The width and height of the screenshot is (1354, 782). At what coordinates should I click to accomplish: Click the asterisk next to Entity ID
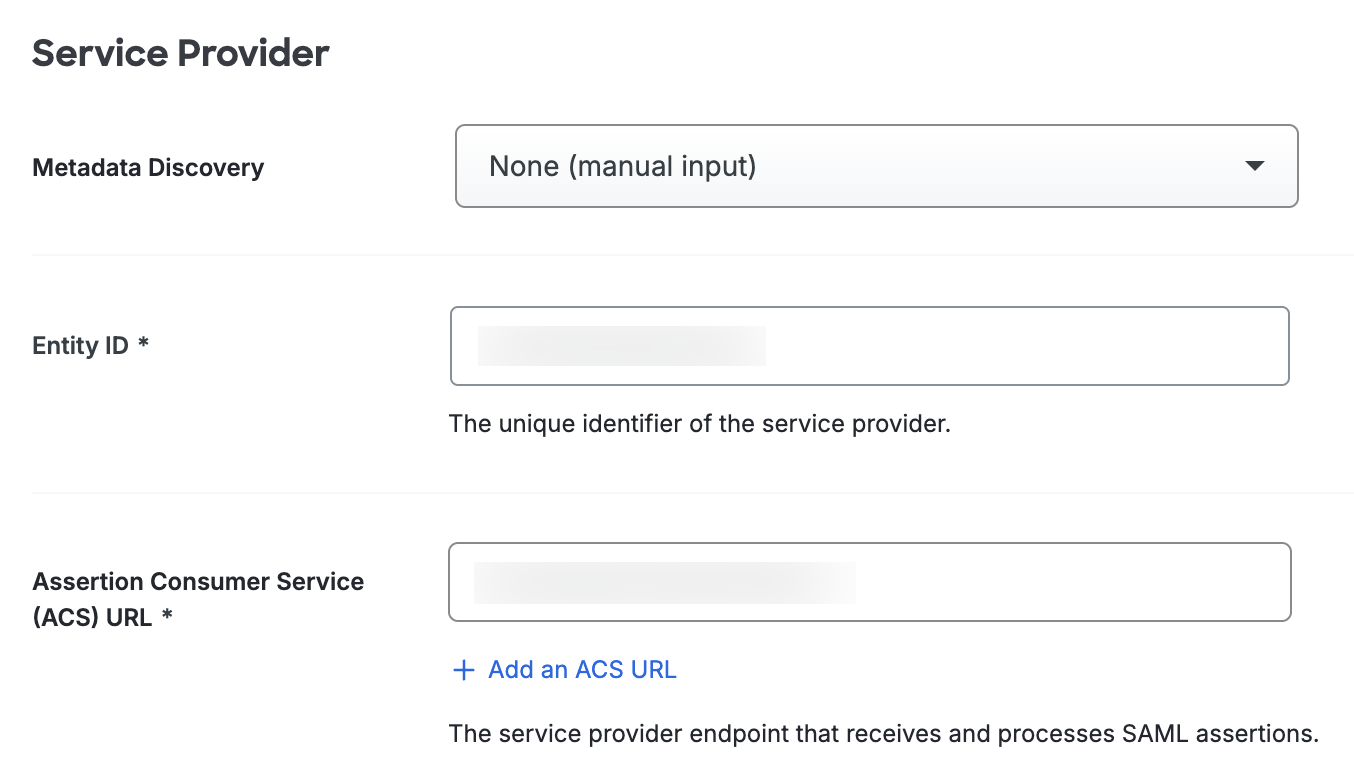(144, 345)
